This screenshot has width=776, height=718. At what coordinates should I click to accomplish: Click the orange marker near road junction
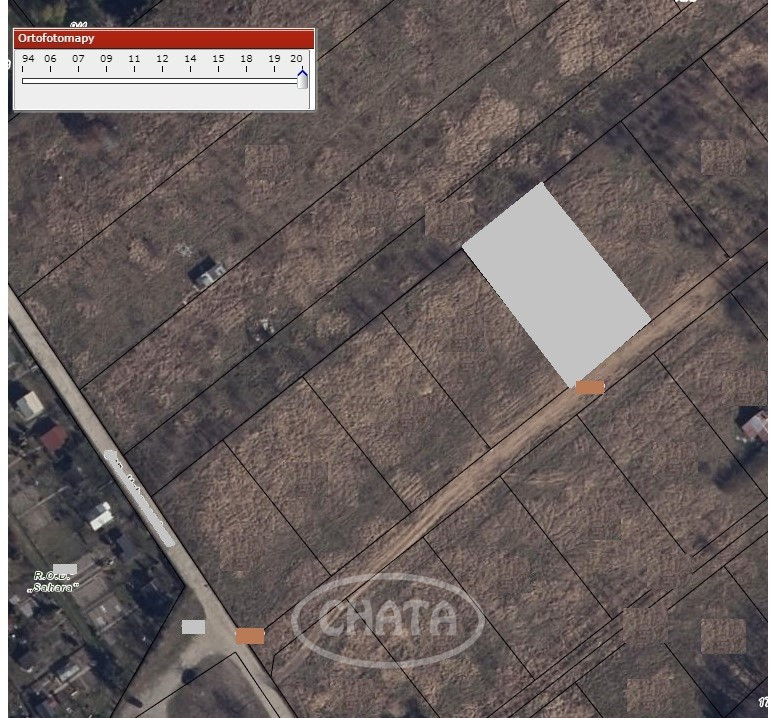coord(250,636)
